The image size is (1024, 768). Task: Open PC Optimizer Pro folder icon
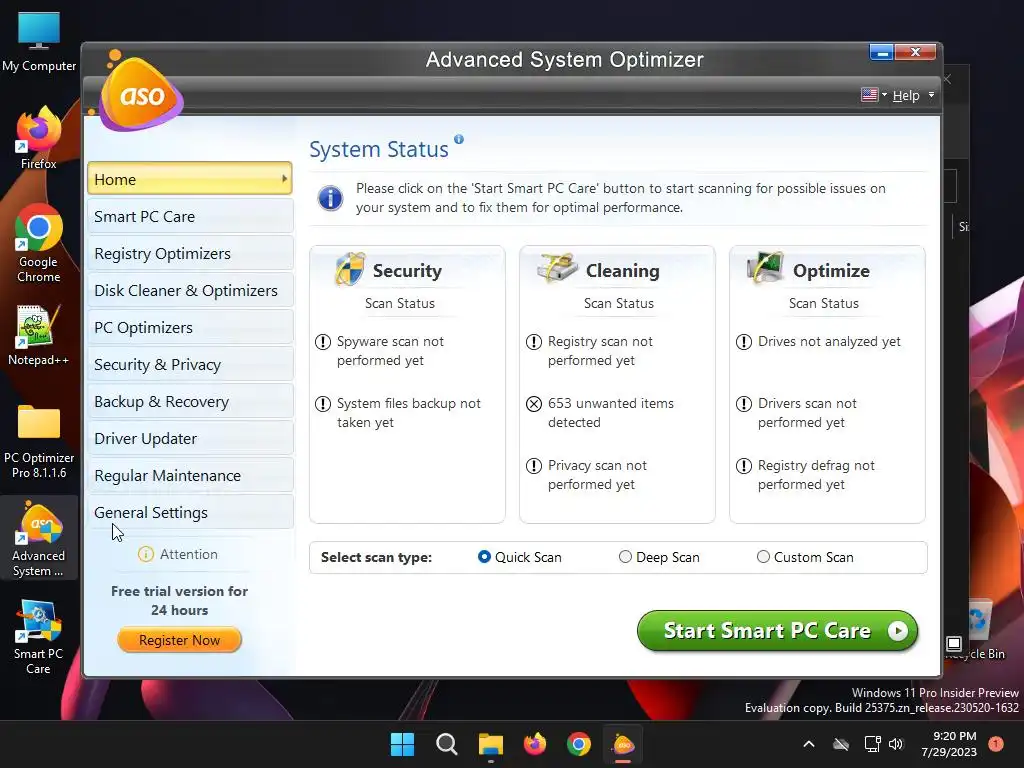(39, 441)
